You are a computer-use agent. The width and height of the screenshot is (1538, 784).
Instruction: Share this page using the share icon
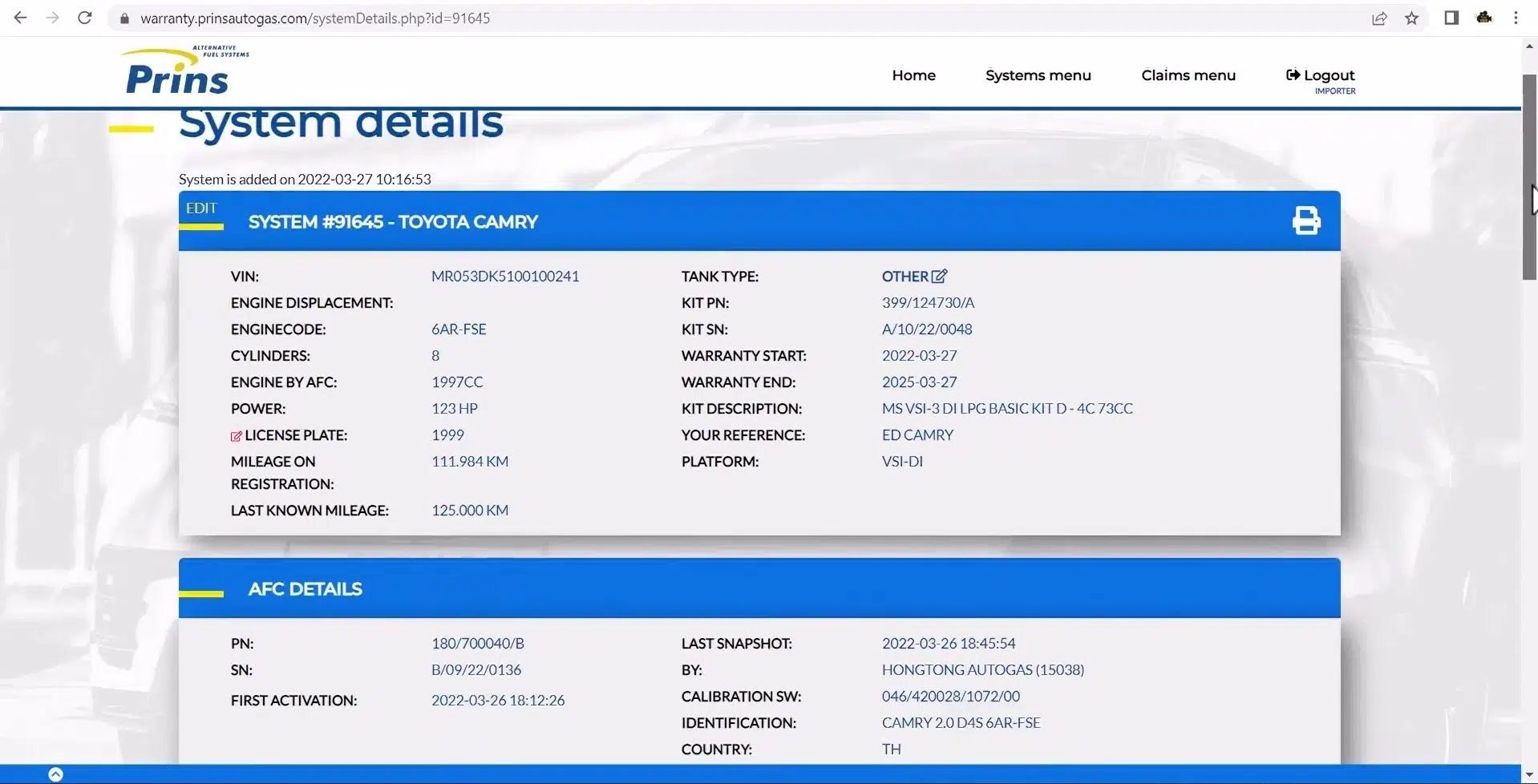pos(1379,18)
